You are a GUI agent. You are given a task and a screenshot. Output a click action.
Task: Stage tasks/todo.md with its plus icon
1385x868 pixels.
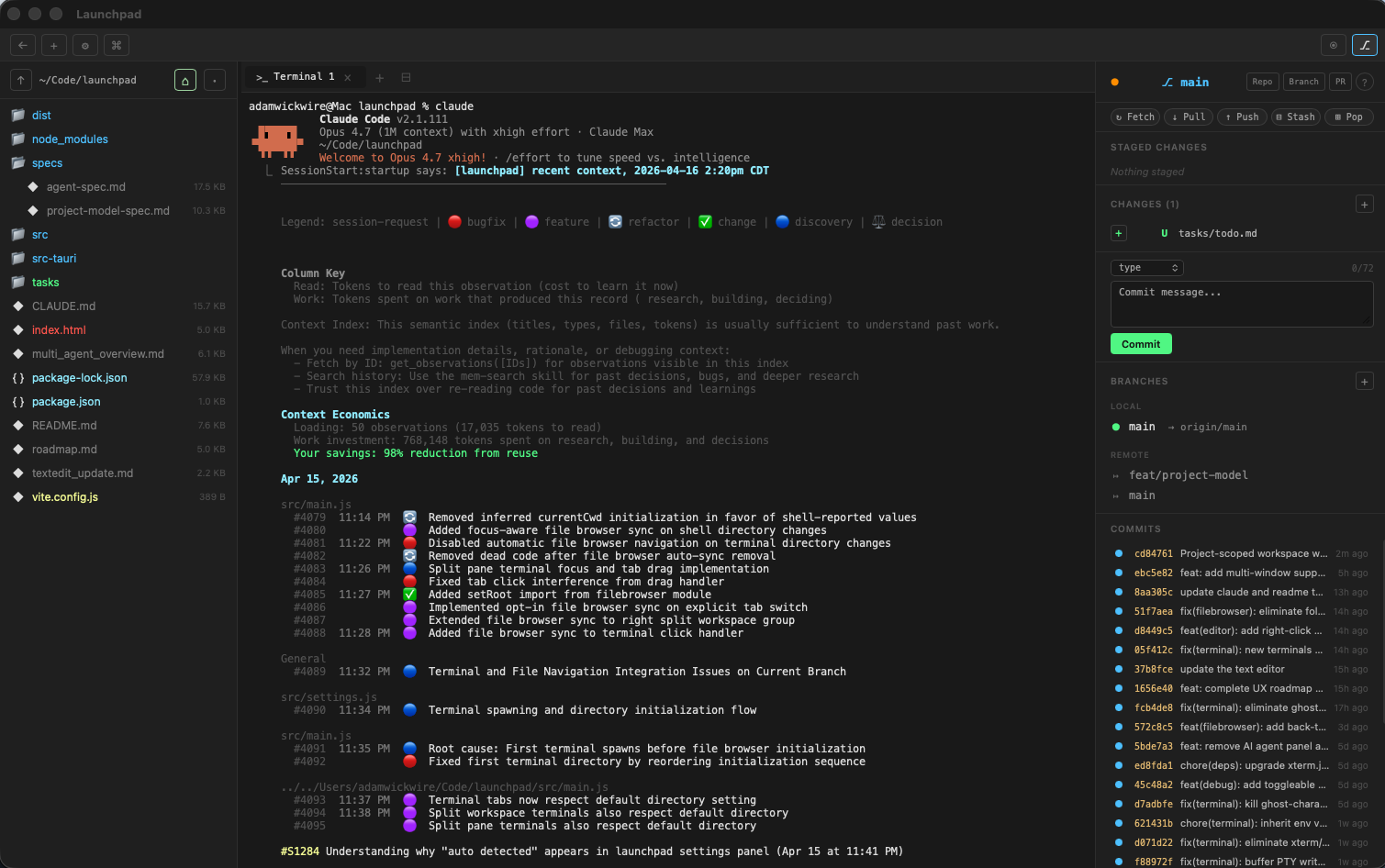1118,233
